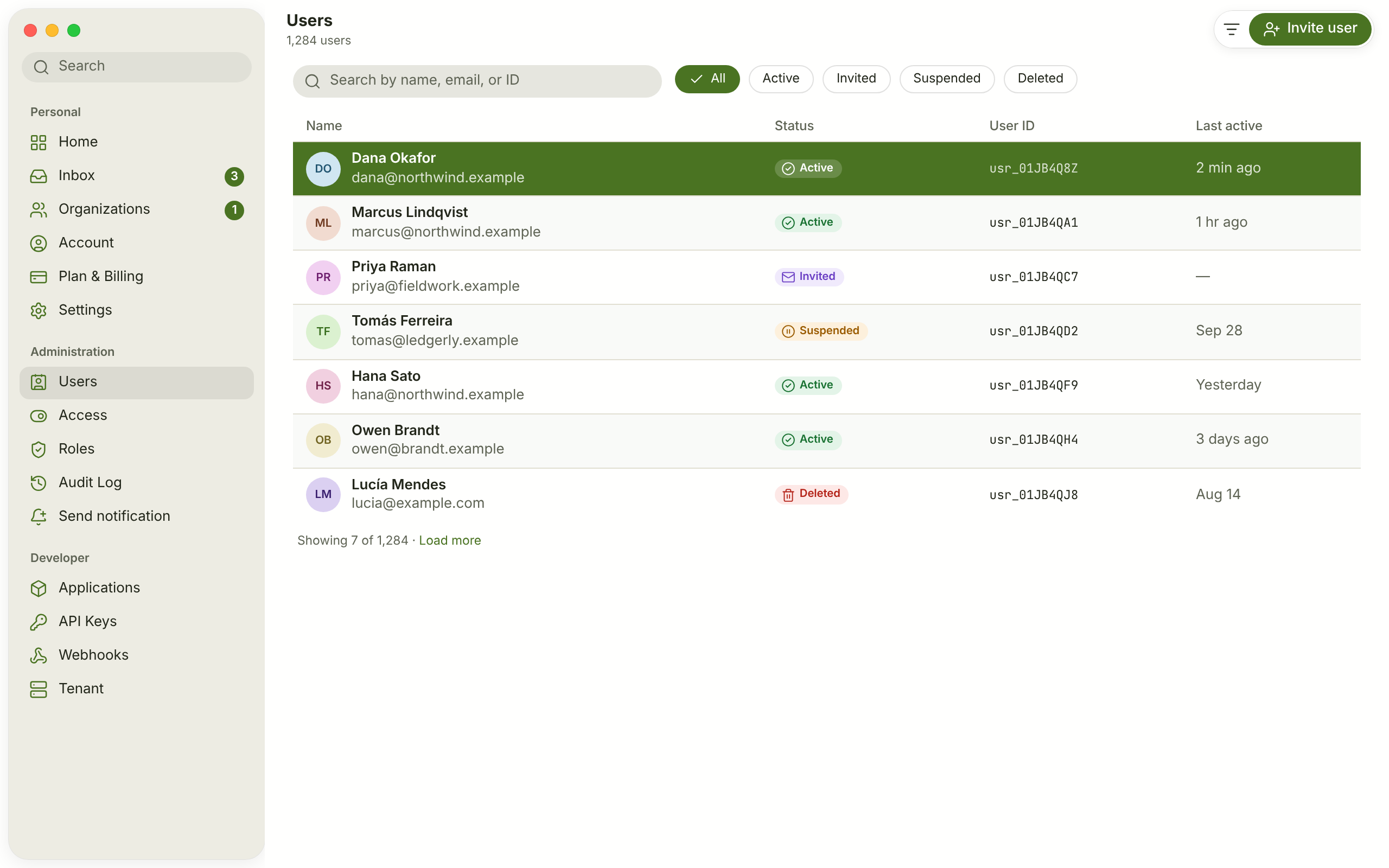
Task: Focus the sidebar Search field
Action: (x=137, y=67)
